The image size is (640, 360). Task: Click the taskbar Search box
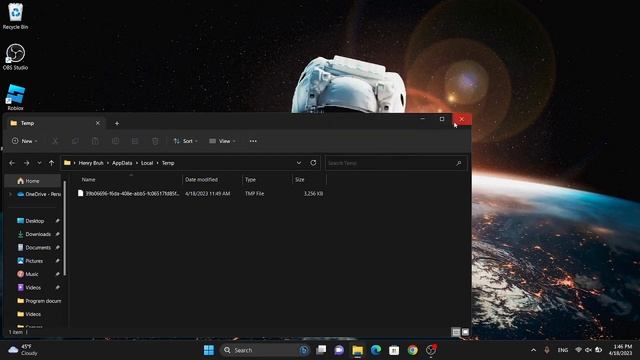click(265, 350)
